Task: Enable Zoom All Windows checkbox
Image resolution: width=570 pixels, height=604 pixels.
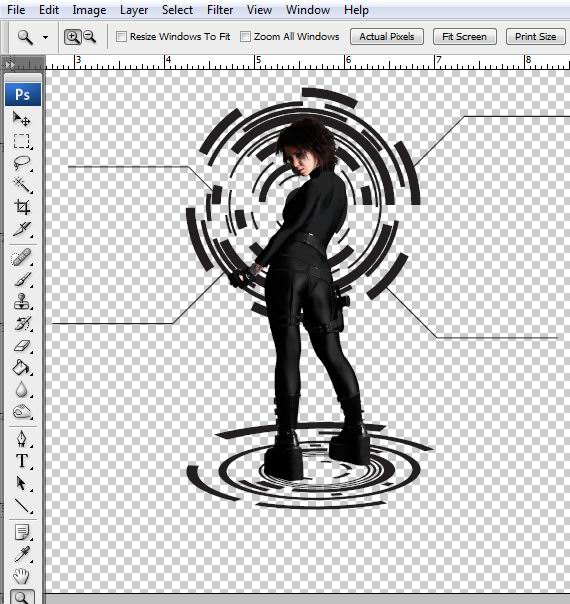Action: (x=245, y=37)
